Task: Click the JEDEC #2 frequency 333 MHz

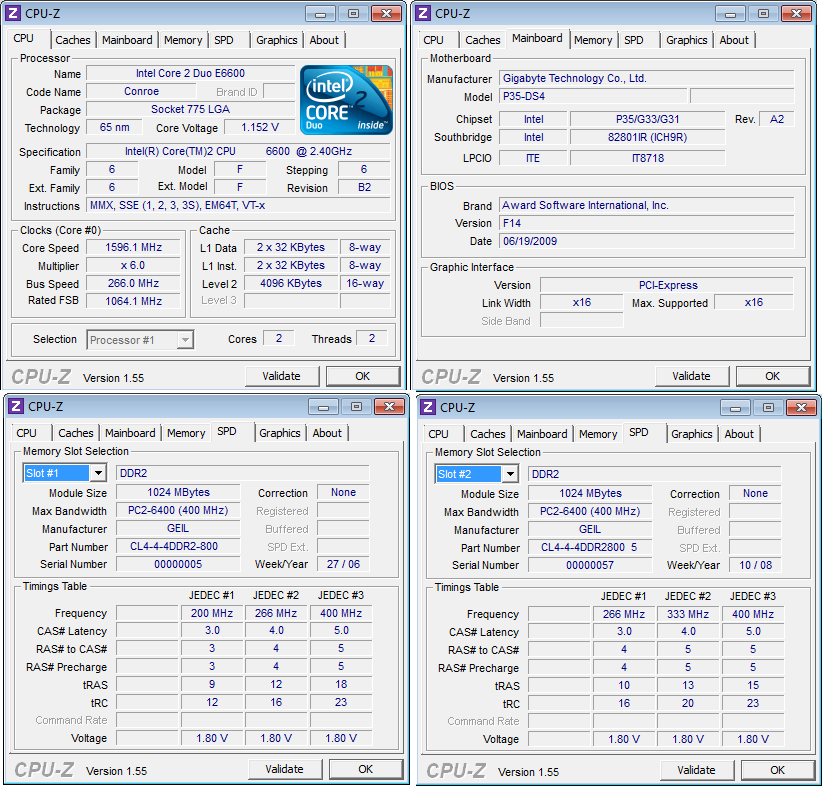Action: click(x=688, y=614)
